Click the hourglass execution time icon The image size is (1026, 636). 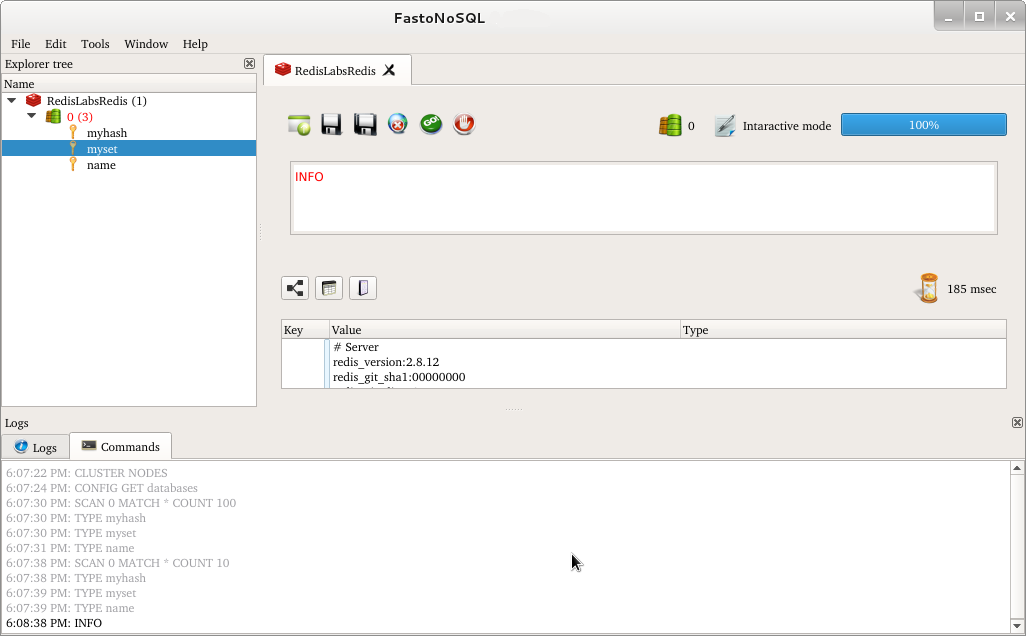928,289
